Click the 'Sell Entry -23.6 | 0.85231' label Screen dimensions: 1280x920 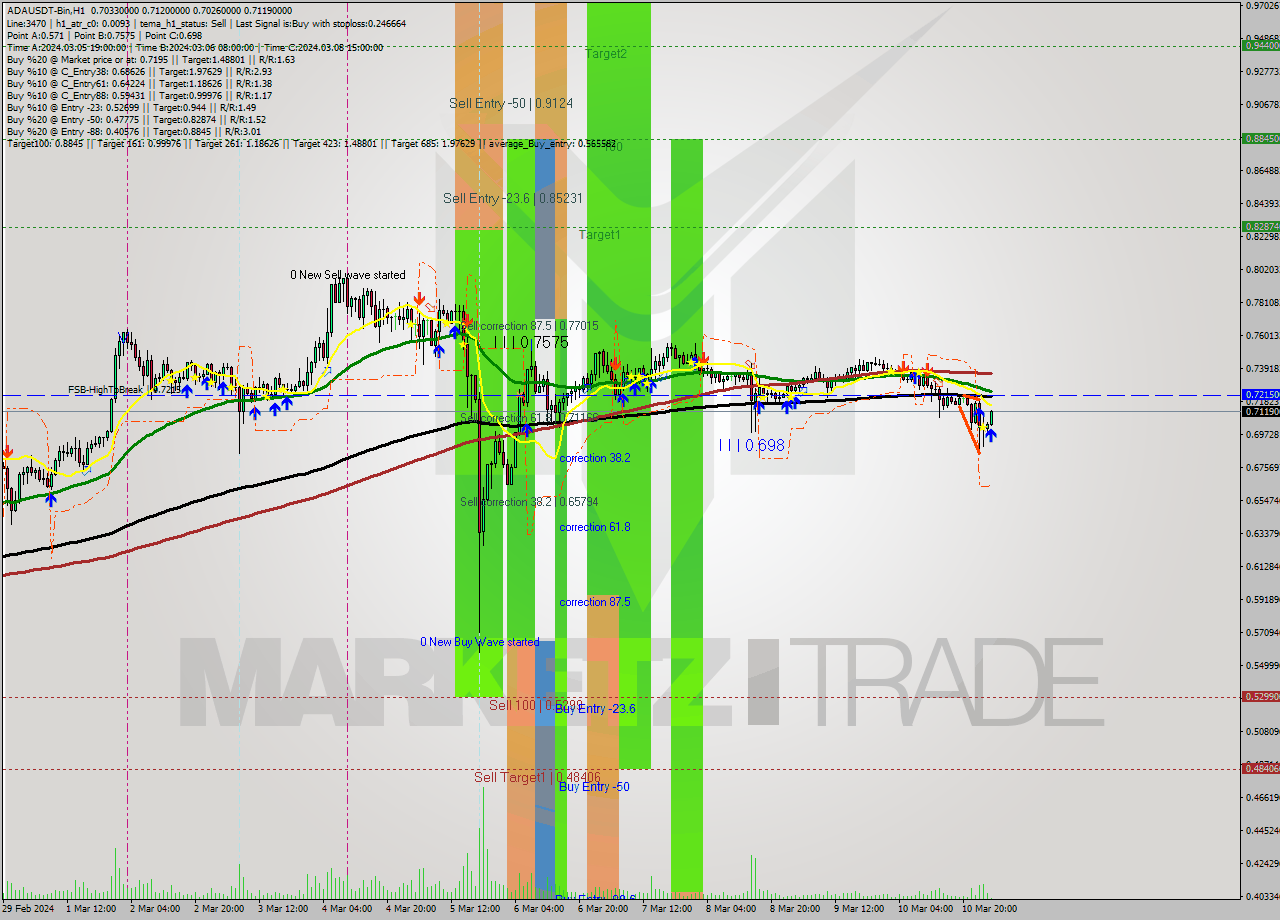(x=513, y=198)
